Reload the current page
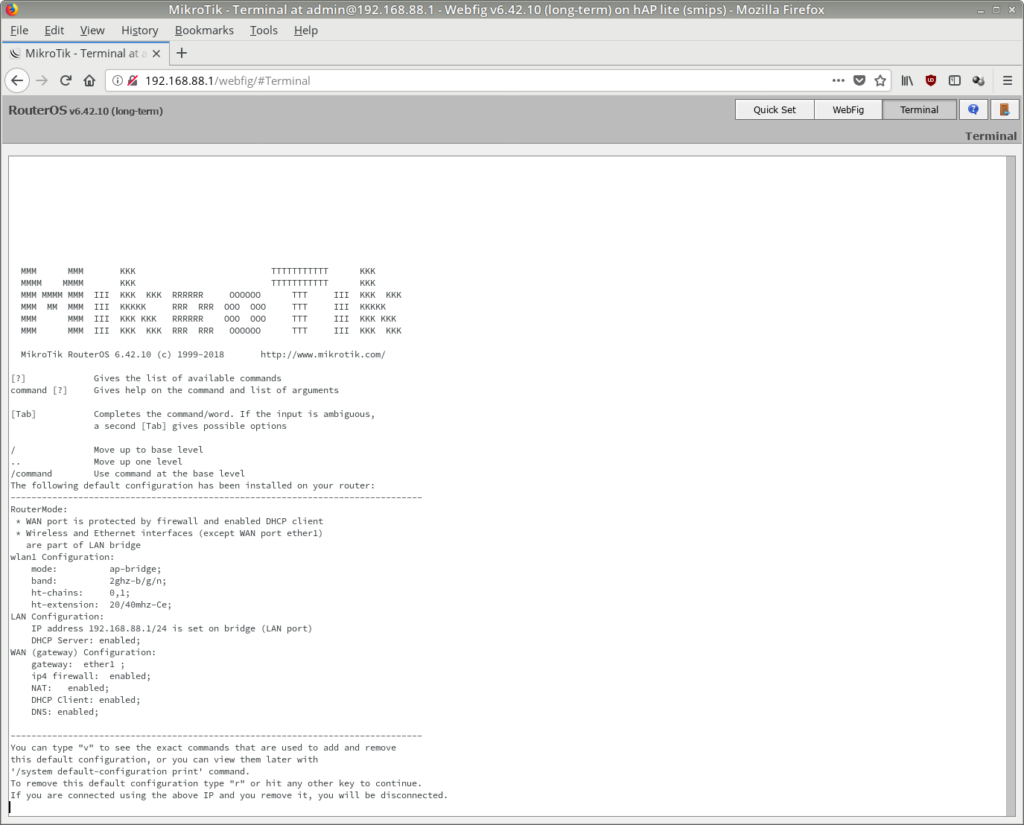The image size is (1024, 825). [x=65, y=80]
